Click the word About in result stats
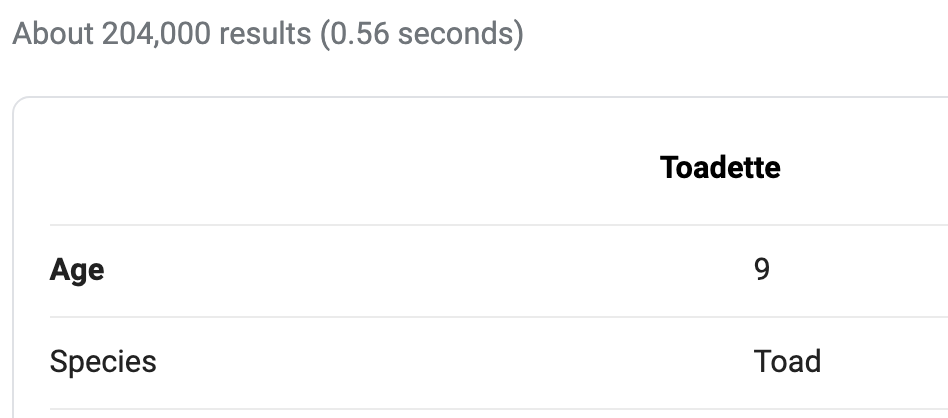This screenshot has height=418, width=948. pos(53,33)
